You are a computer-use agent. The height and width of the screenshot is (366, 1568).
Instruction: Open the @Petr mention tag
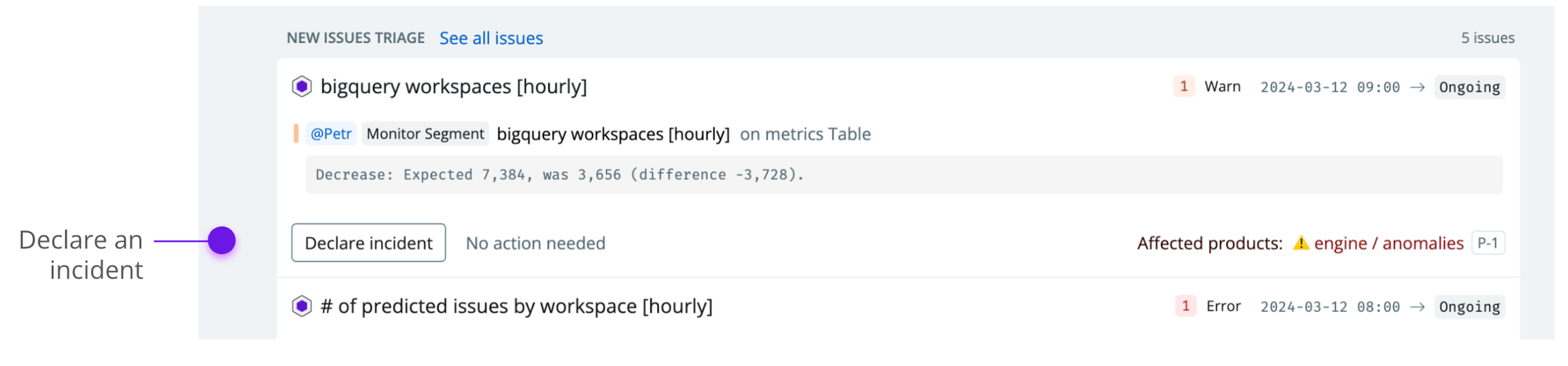[331, 134]
